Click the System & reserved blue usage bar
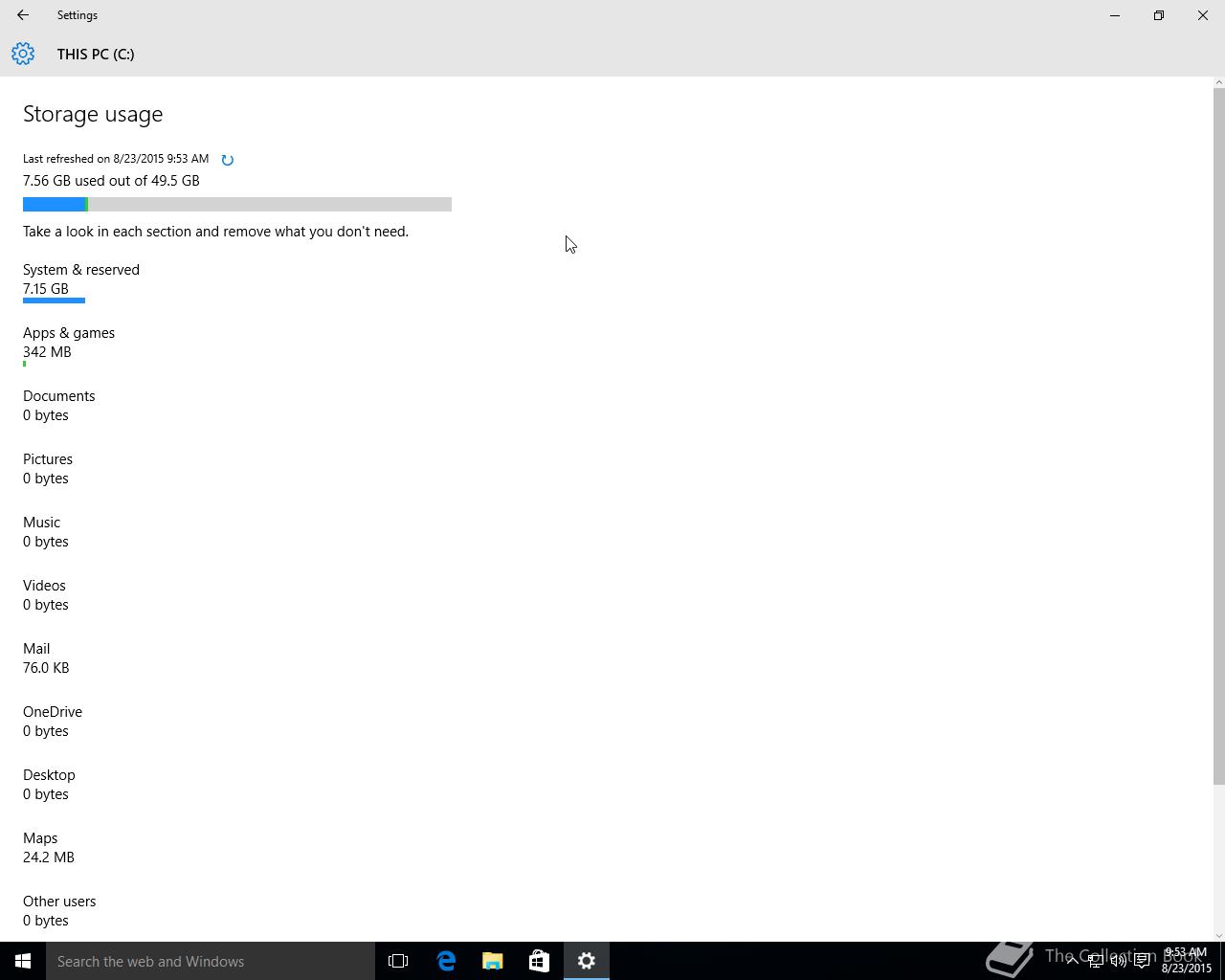 (54, 301)
